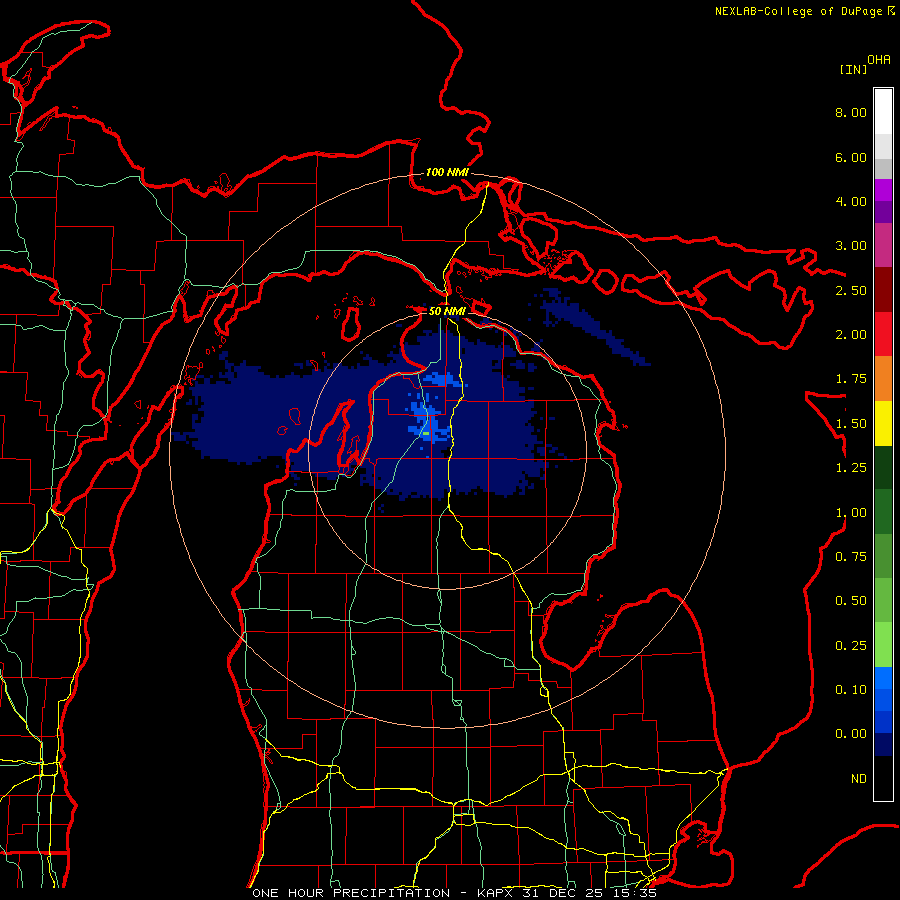Click the 0.75 legend value
This screenshot has height=900, width=900.
click(x=851, y=557)
